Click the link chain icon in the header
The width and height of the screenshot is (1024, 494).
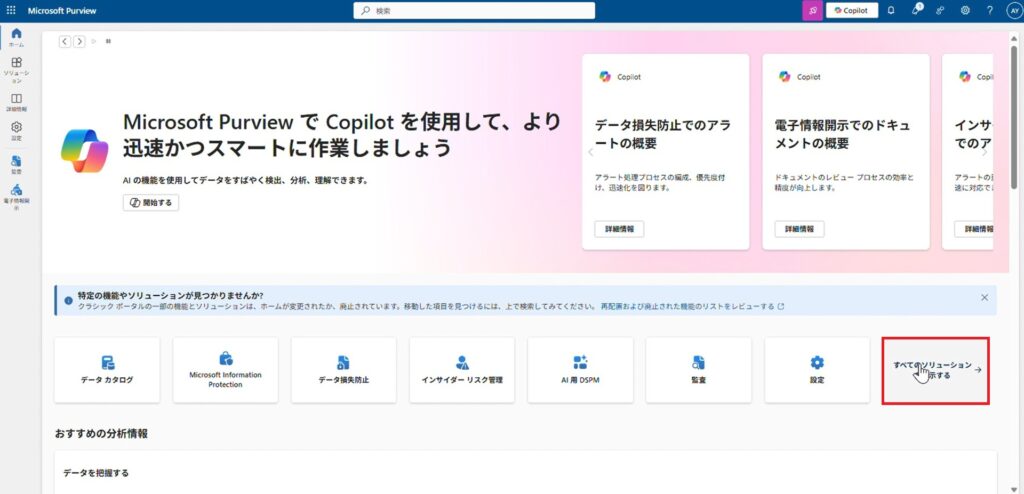pyautogui.click(x=940, y=10)
